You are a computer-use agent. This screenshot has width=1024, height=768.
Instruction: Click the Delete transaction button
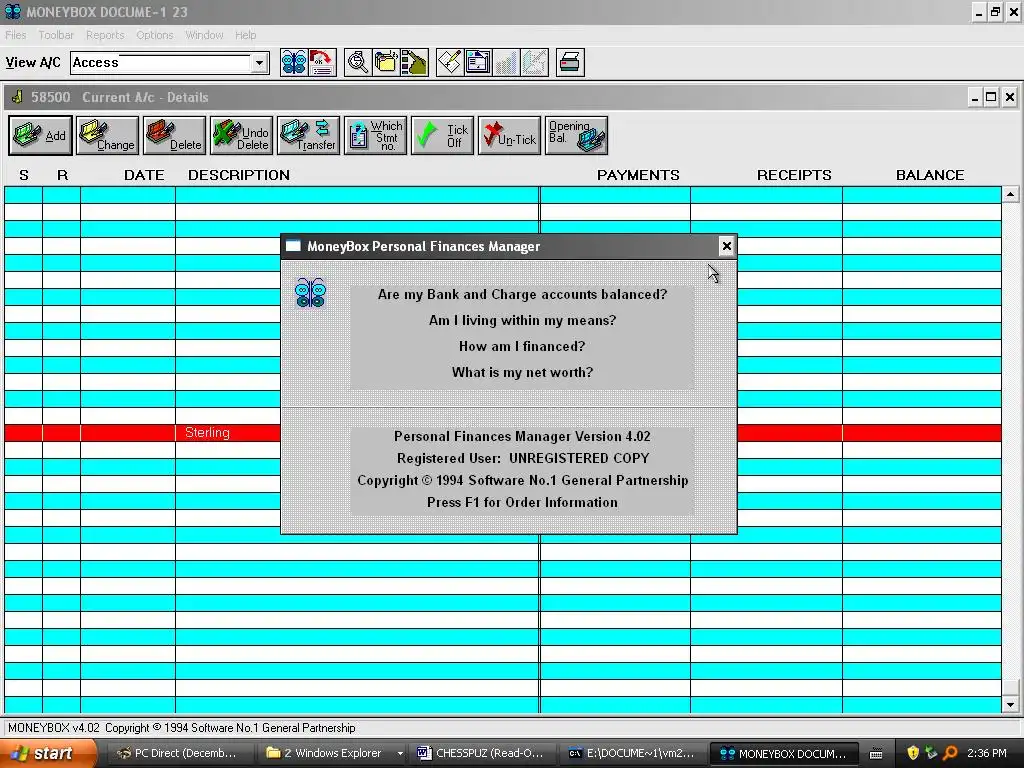(174, 136)
